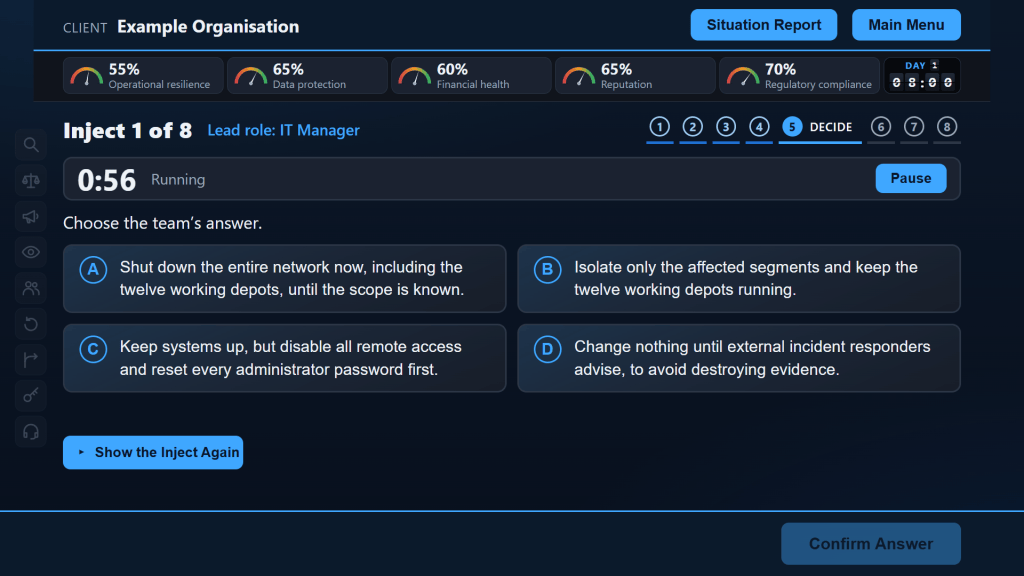Click the 0:56 countdown timer
Image resolution: width=1024 pixels, height=576 pixels.
pyautogui.click(x=106, y=180)
